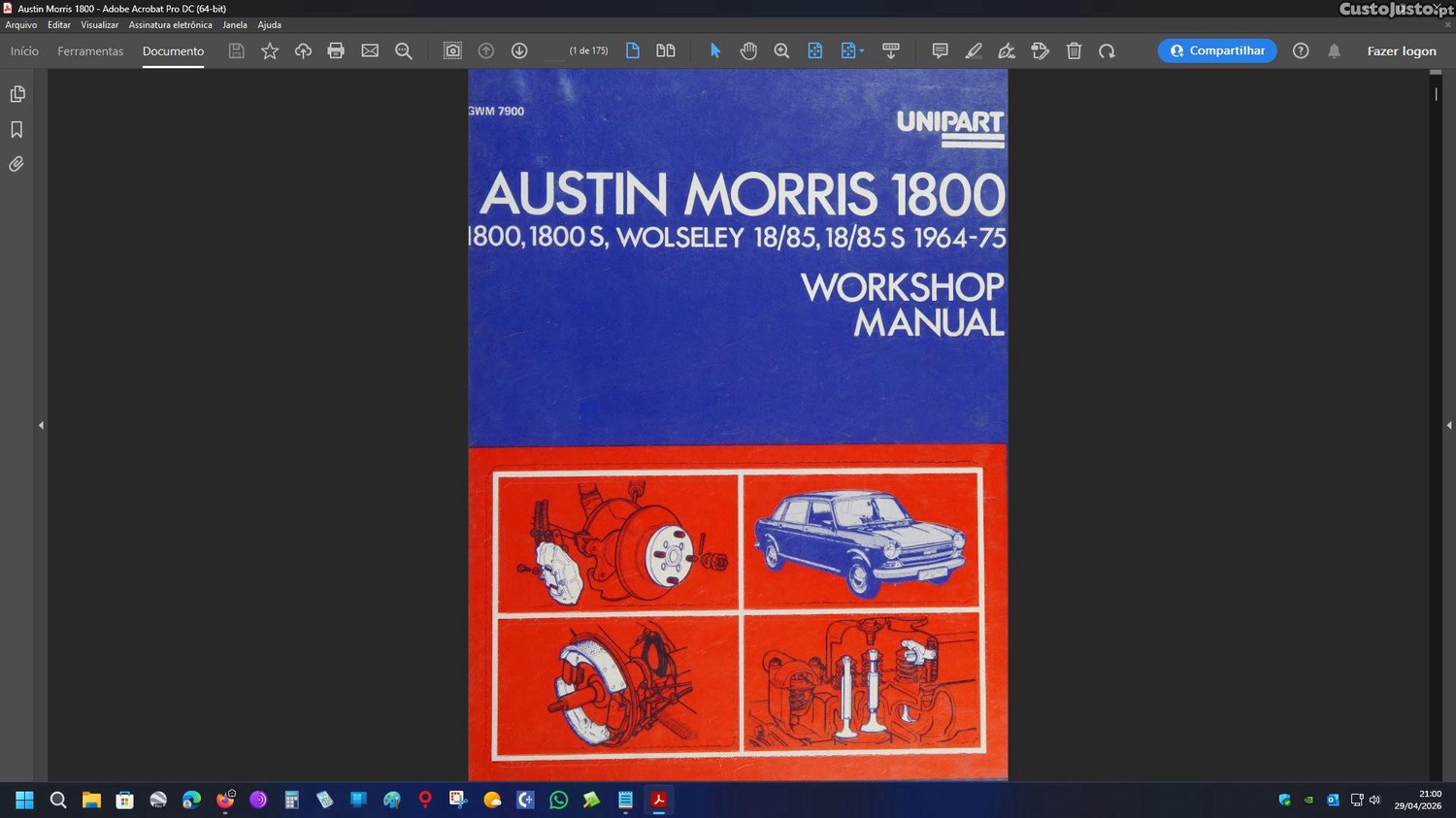Click the zoom in magnifier icon

pos(781,51)
